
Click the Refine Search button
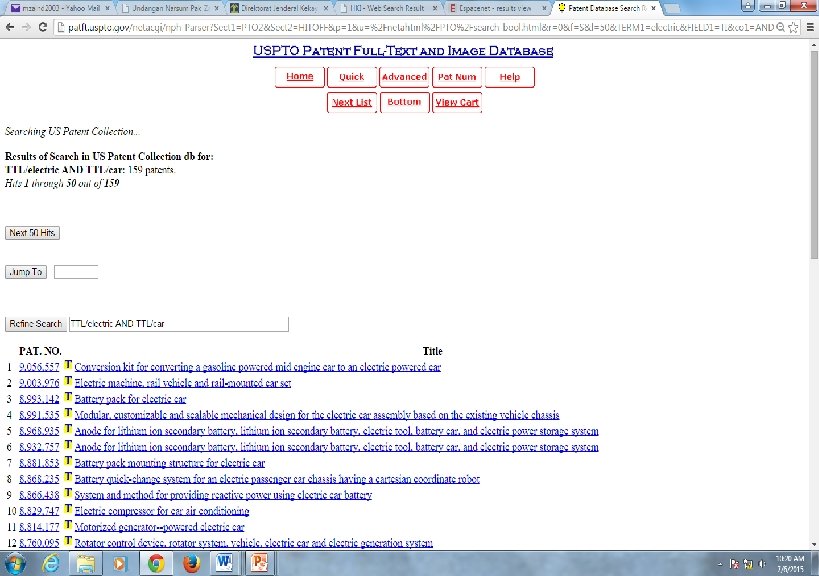click(36, 324)
